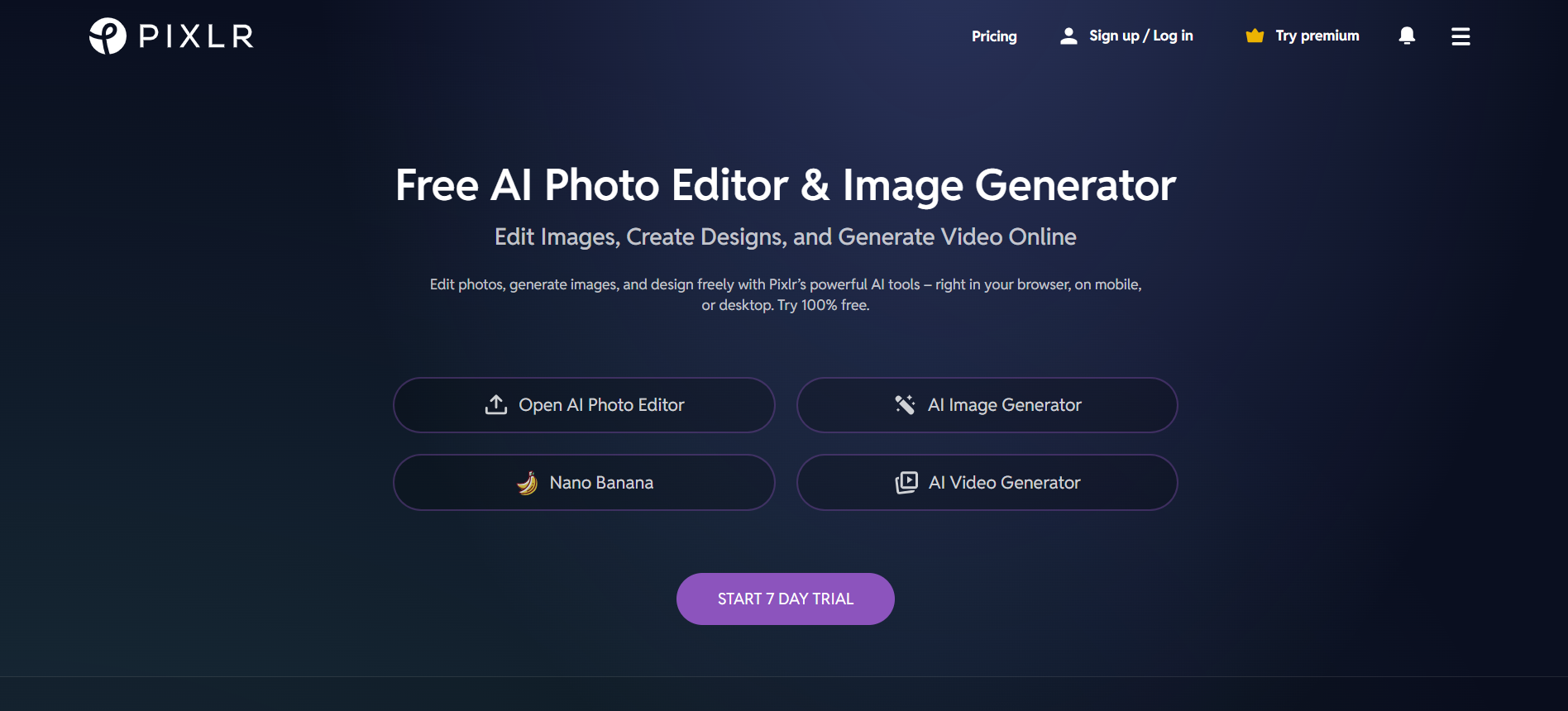Start the 7 day trial
This screenshot has width=1568, height=711.
(x=786, y=599)
